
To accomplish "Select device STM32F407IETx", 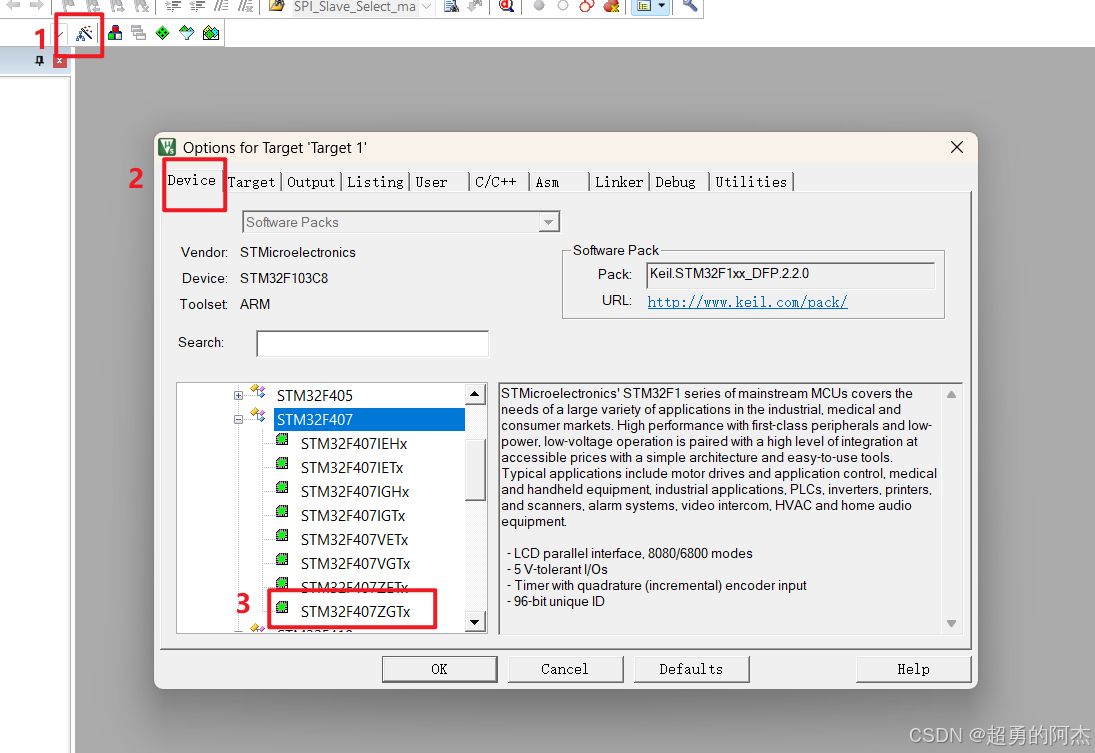I will (x=352, y=468).
